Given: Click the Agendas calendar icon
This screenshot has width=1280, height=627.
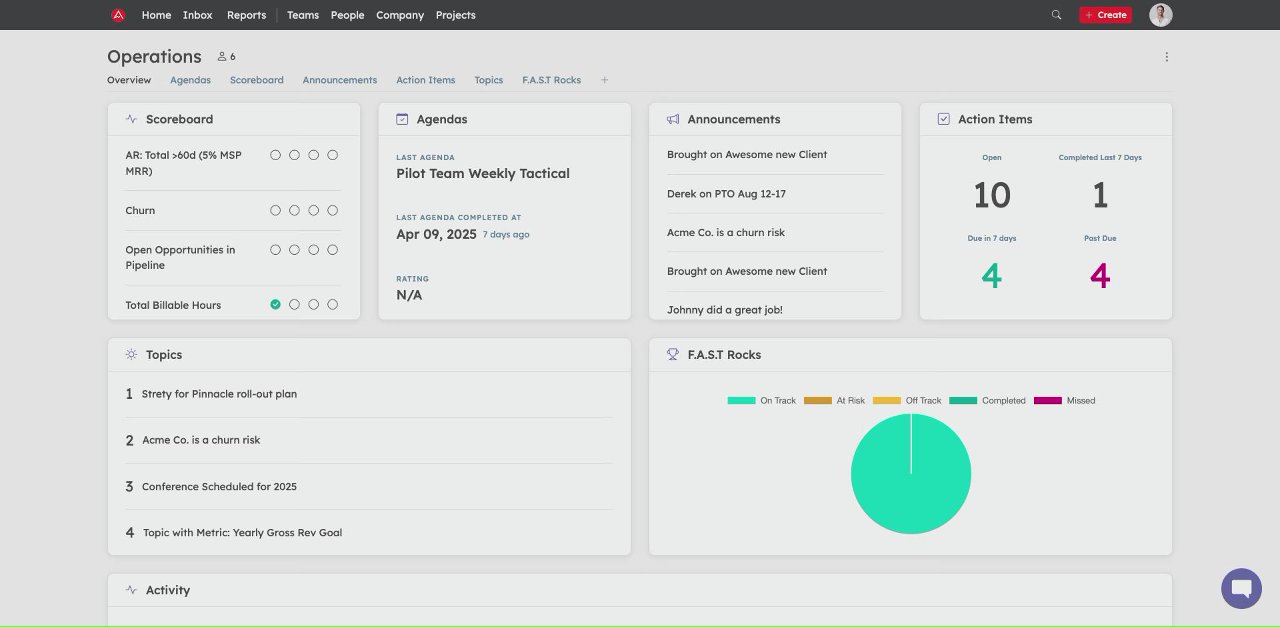Looking at the screenshot, I should (x=402, y=119).
